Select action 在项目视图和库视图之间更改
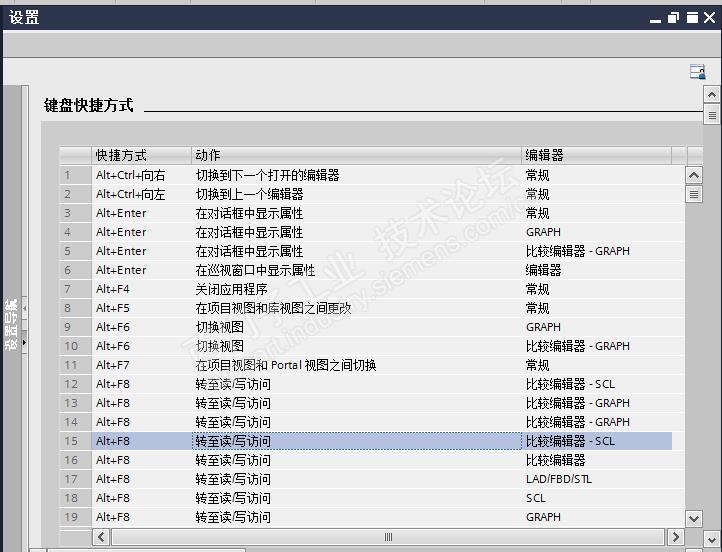The image size is (722, 552). click(356, 308)
